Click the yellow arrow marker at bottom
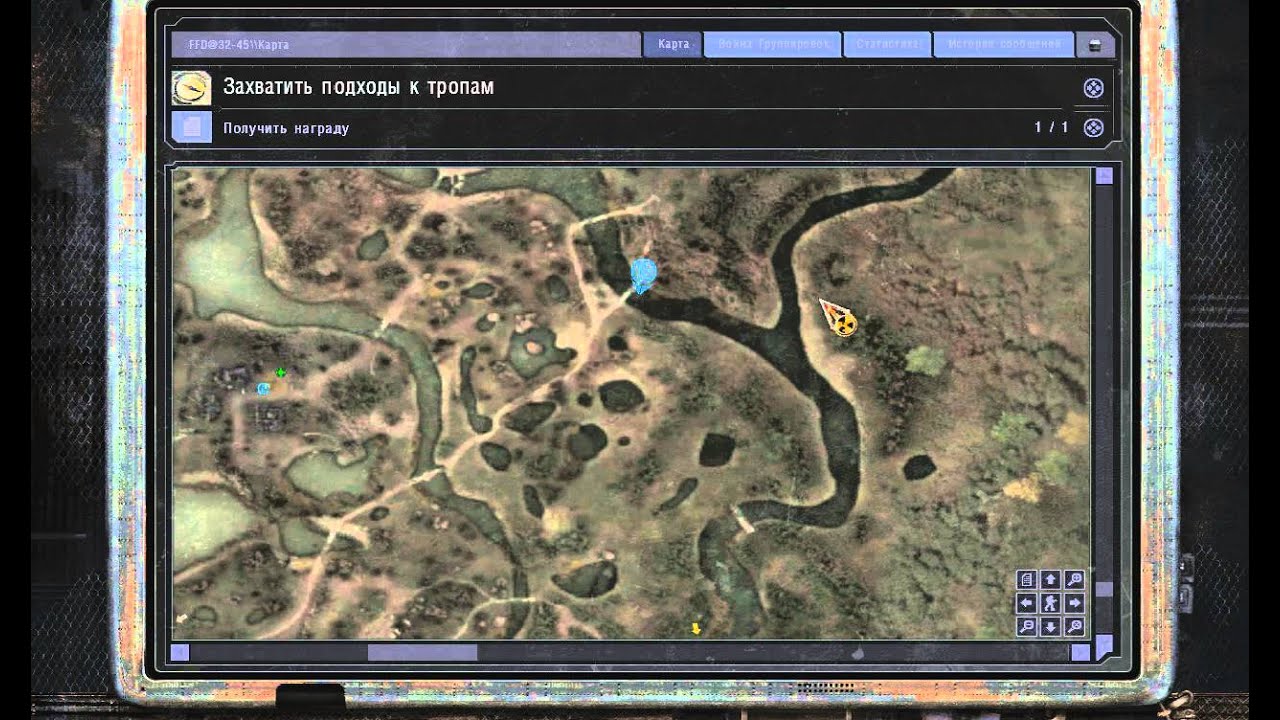The width and height of the screenshot is (1280, 720). click(696, 628)
